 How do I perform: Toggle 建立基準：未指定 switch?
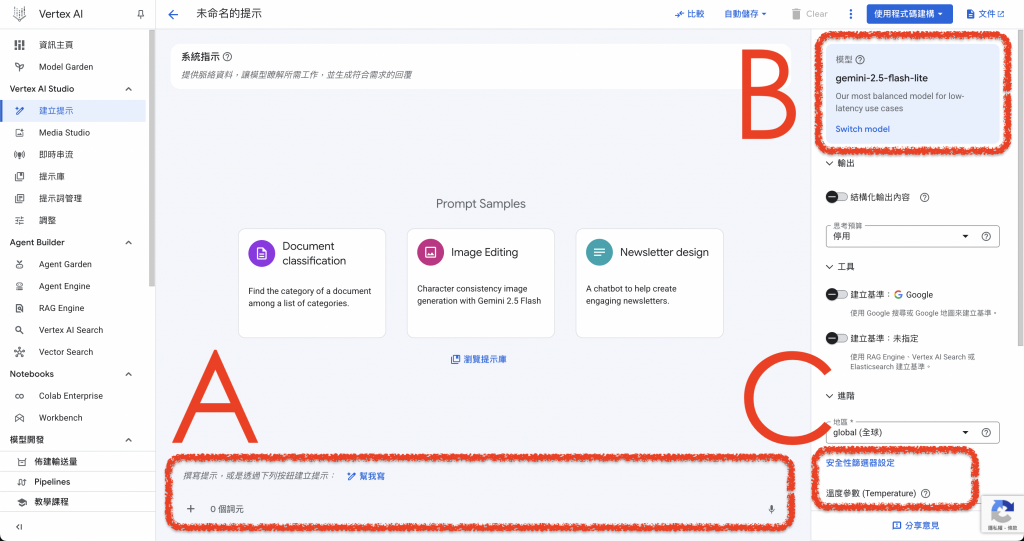coord(836,338)
